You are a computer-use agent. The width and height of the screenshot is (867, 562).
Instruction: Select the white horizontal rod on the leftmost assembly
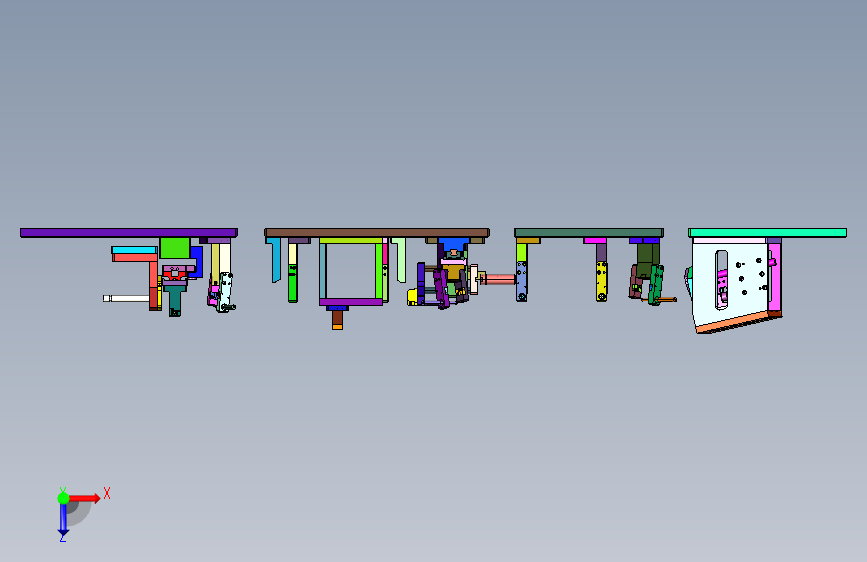click(x=126, y=299)
